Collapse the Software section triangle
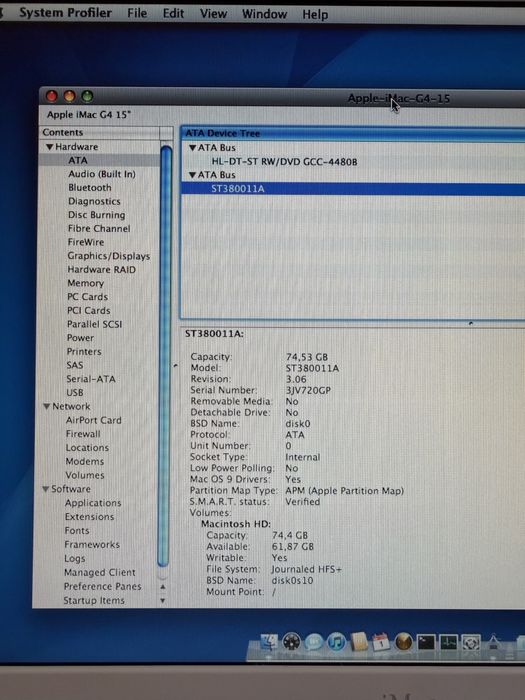 (46, 489)
